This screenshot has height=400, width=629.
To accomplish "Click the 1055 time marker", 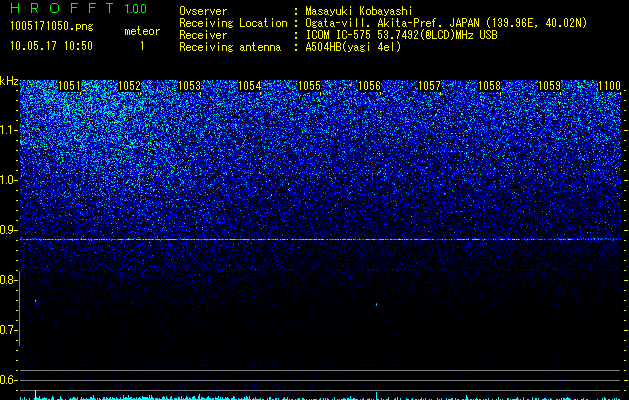I will tap(309, 86).
